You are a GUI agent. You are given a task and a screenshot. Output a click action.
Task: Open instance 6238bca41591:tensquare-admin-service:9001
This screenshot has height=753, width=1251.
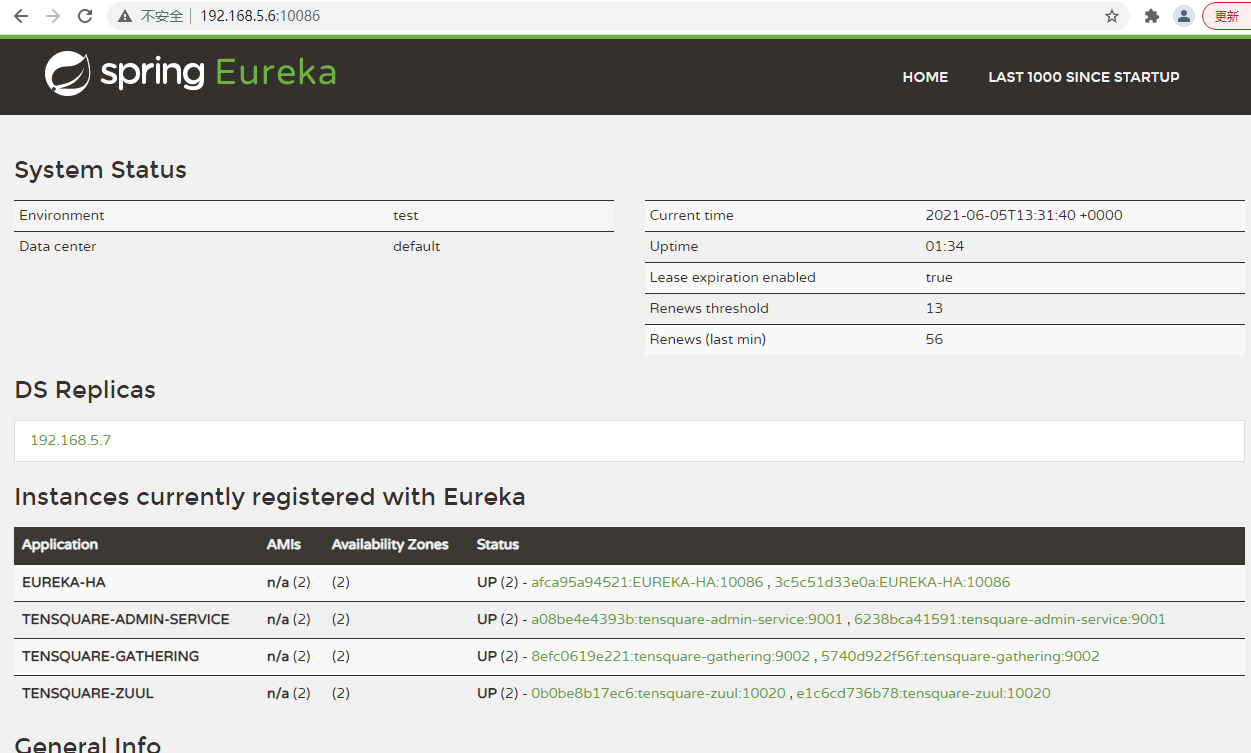(1010, 619)
